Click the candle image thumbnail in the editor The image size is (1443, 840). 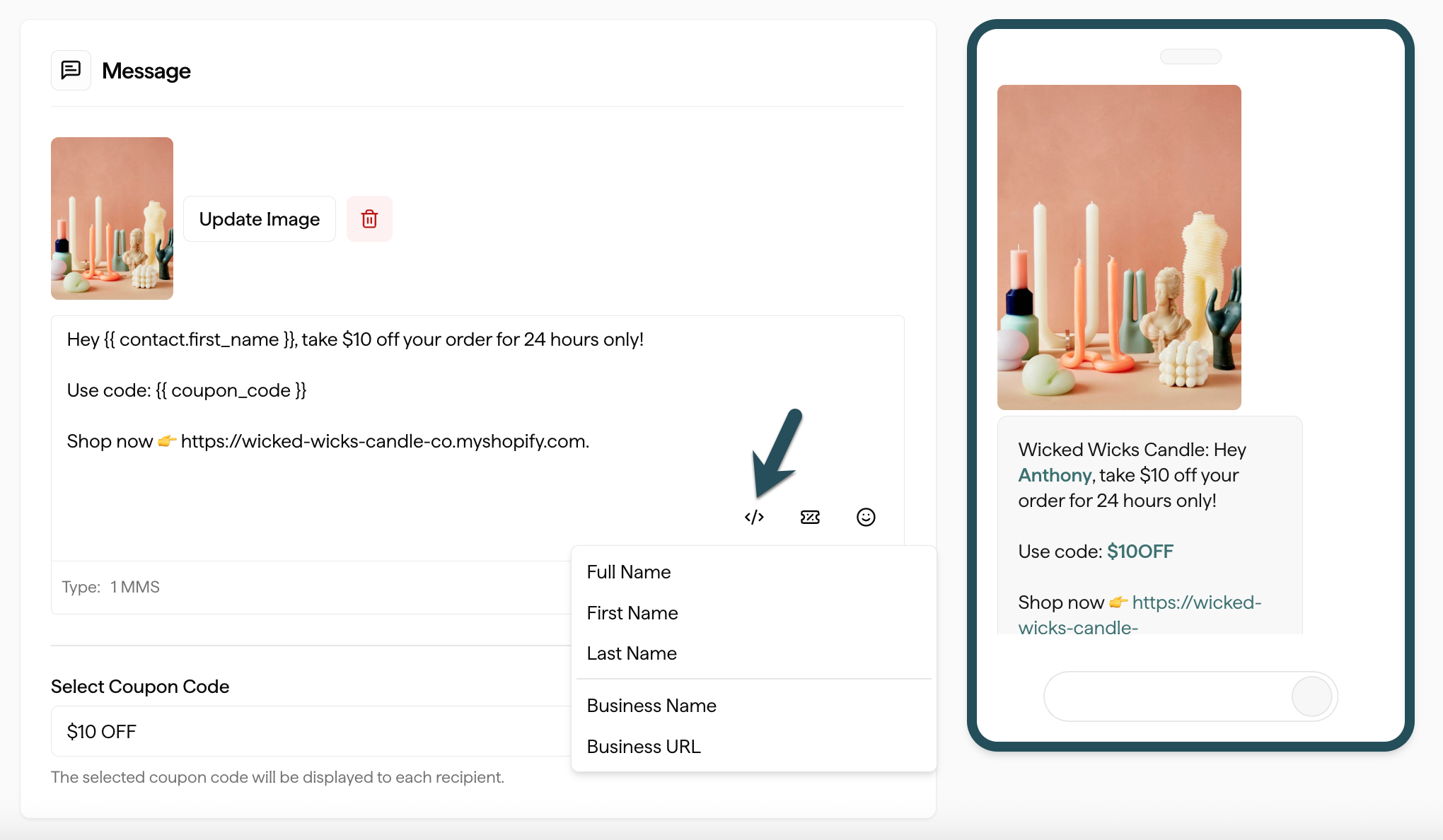click(112, 218)
